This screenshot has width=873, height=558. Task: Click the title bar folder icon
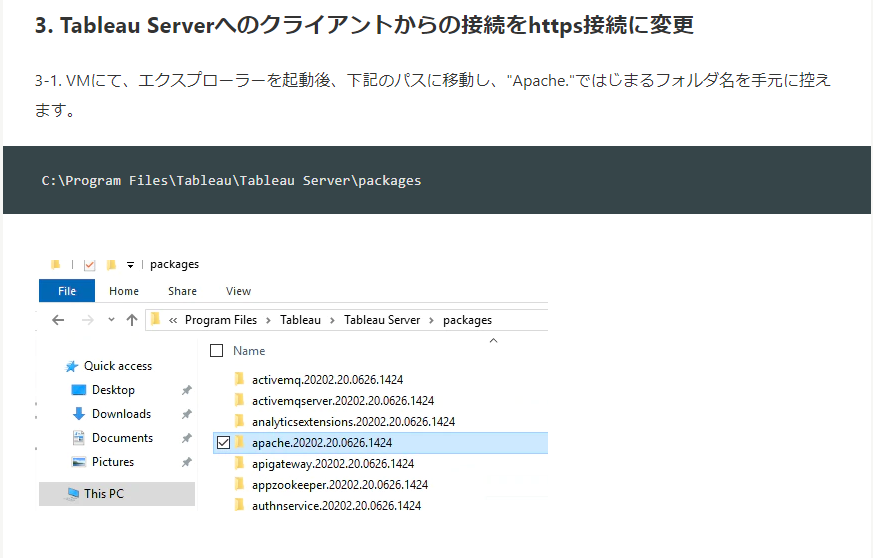[55, 265]
